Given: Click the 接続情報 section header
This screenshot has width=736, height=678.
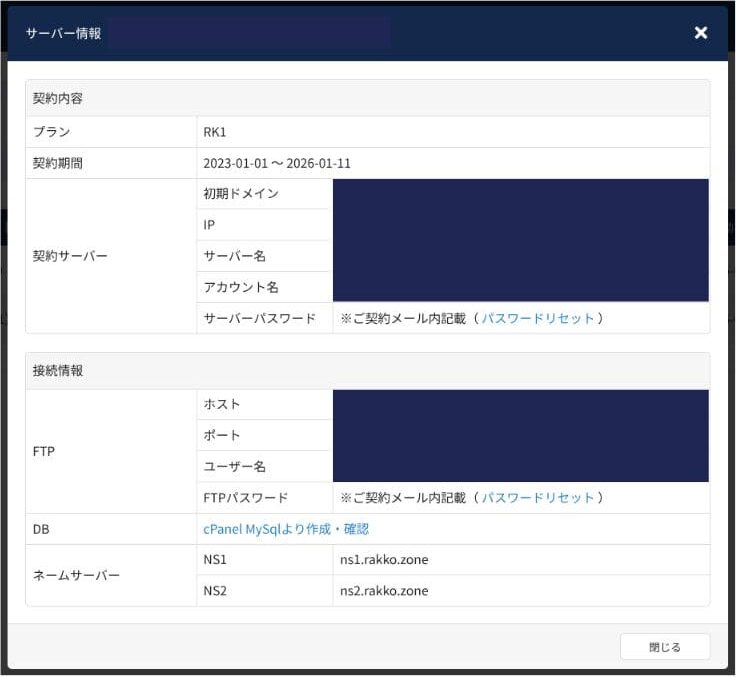Looking at the screenshot, I should [x=58, y=370].
